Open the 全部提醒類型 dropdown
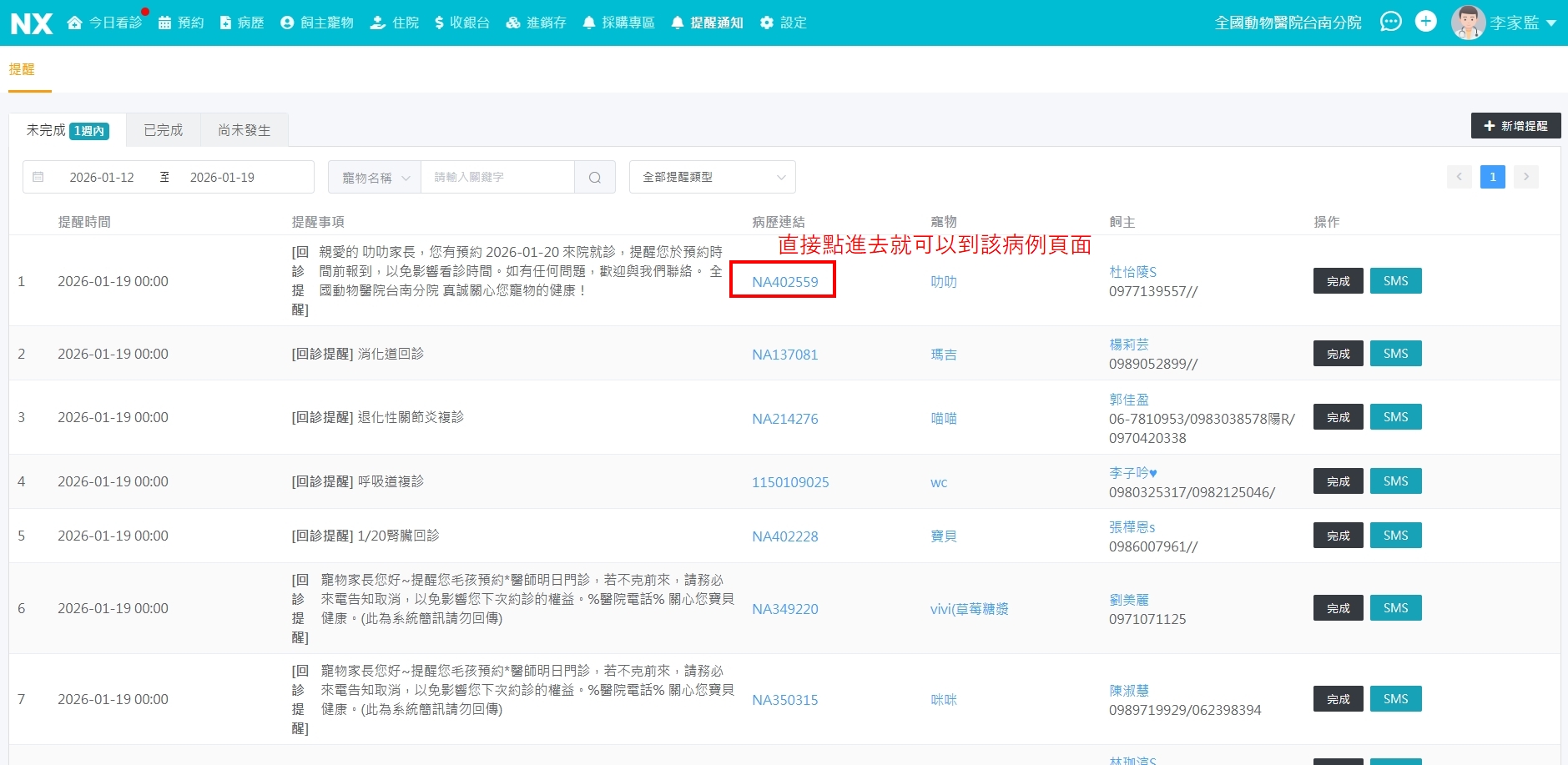 coord(712,177)
